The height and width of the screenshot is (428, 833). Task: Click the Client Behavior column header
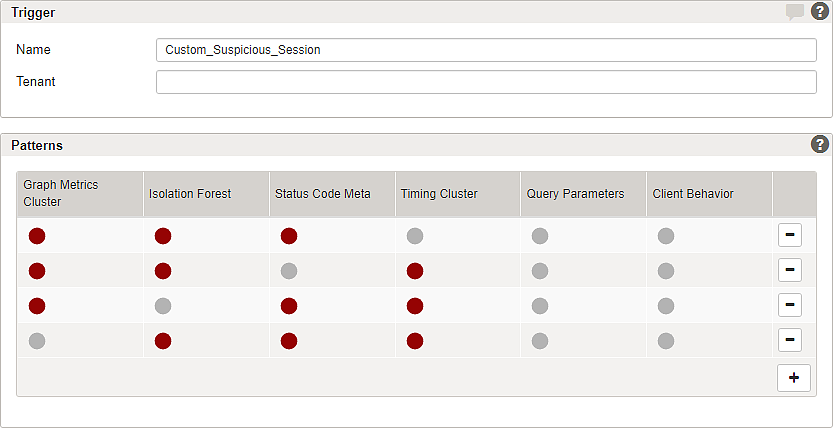[x=693, y=194]
